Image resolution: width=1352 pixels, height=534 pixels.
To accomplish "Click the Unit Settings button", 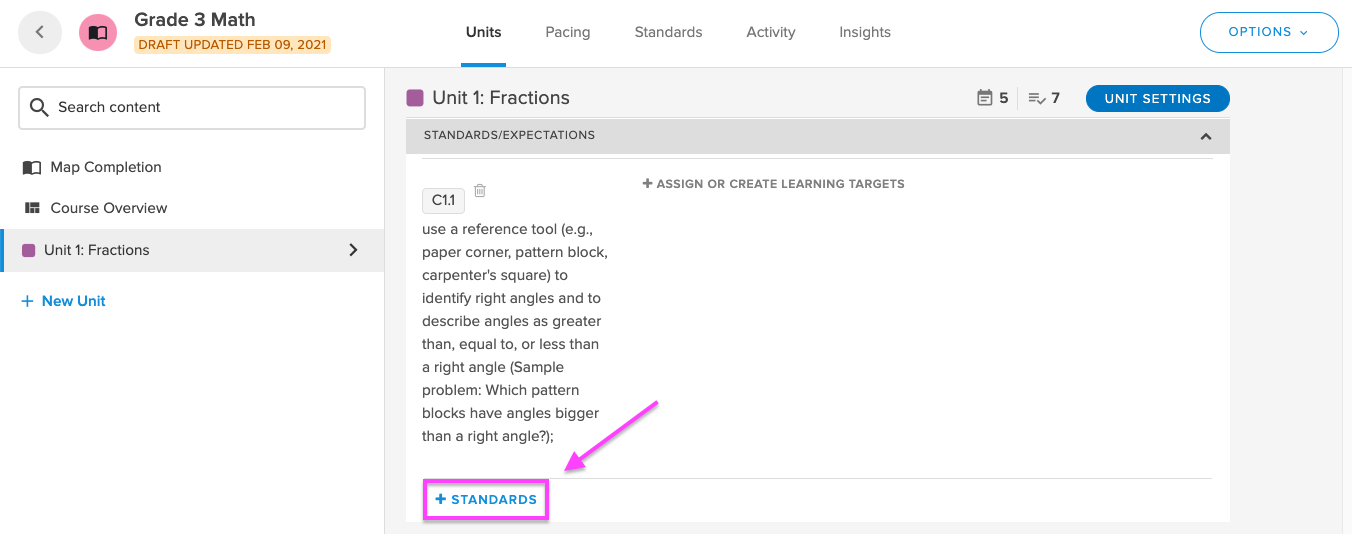I will tap(1158, 98).
